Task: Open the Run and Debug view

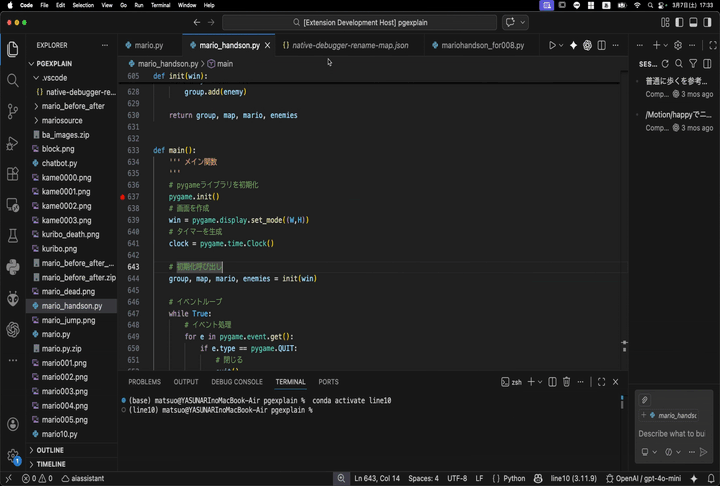Action: pyautogui.click(x=13, y=143)
